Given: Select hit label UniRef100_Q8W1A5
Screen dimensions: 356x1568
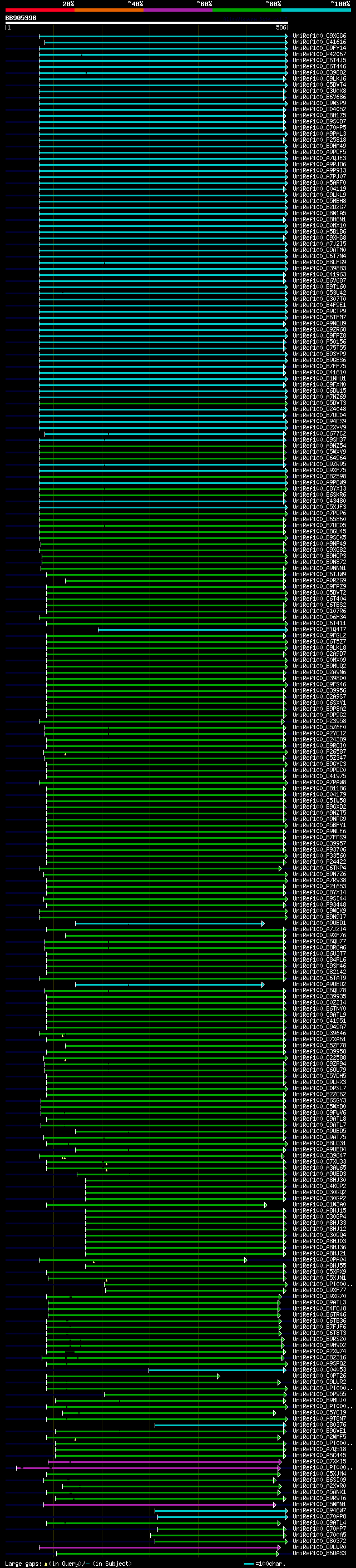Looking at the screenshot, I should point(319,213).
